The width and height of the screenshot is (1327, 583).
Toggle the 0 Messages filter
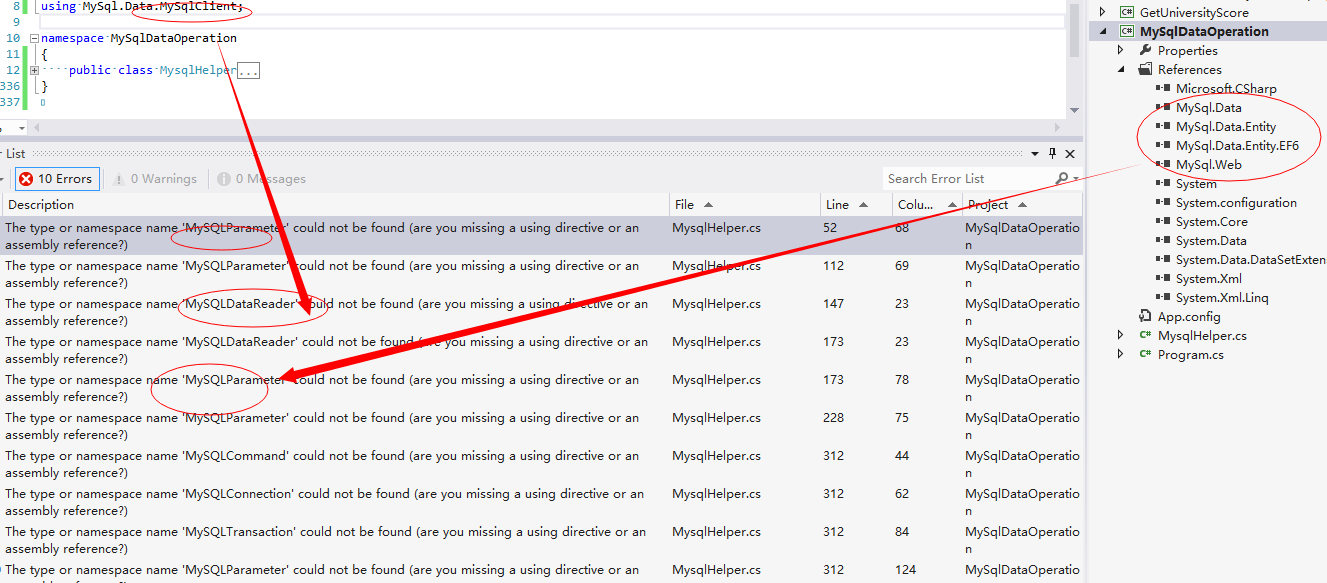[262, 179]
